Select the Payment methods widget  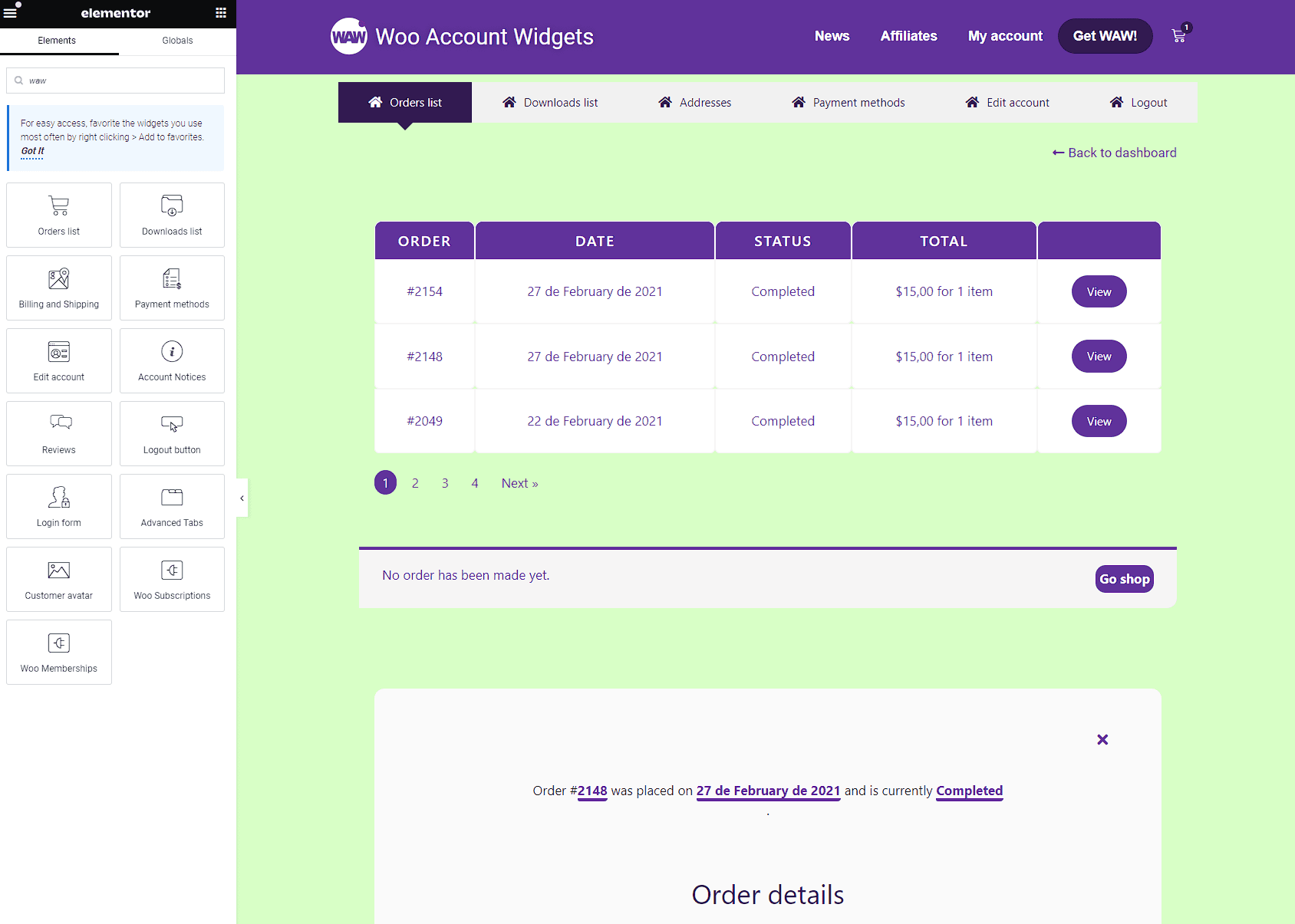[x=172, y=288]
